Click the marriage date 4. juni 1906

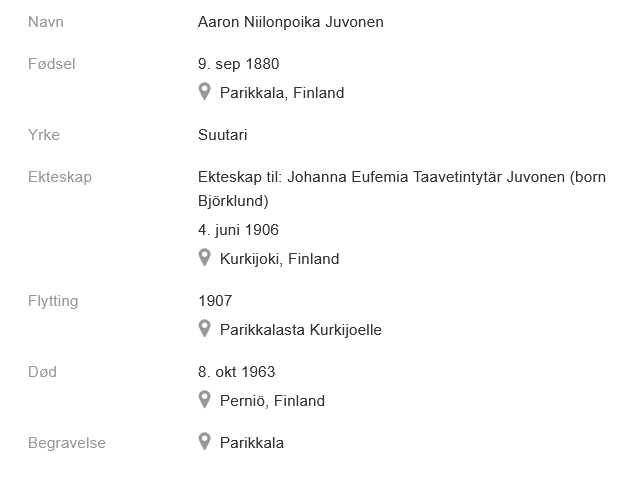click(x=238, y=230)
